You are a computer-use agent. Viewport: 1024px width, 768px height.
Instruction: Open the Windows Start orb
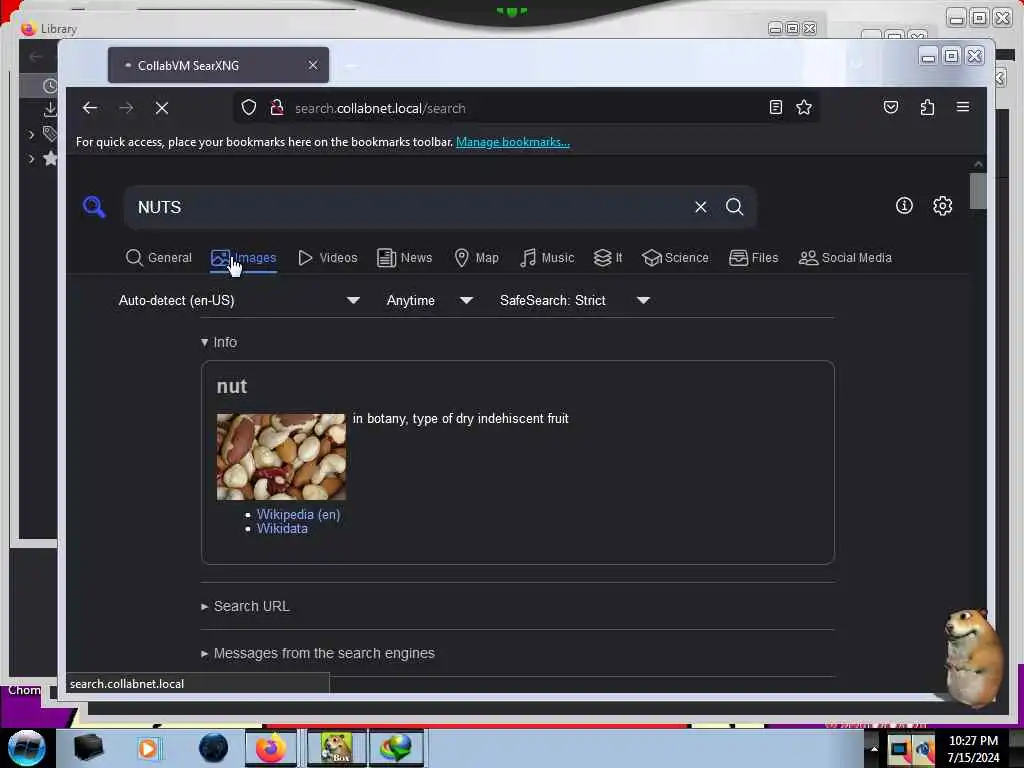pos(27,748)
